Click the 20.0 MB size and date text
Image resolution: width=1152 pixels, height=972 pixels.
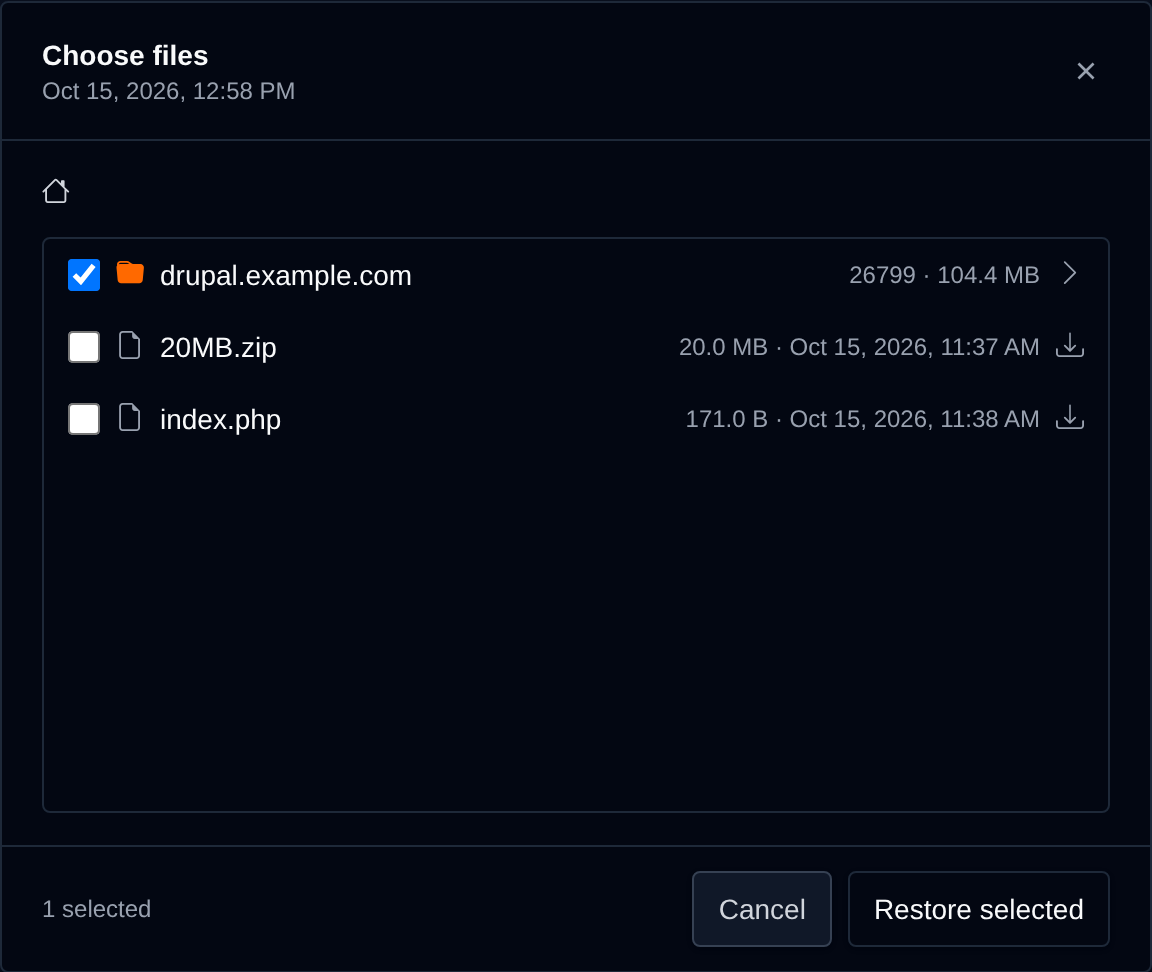click(859, 347)
